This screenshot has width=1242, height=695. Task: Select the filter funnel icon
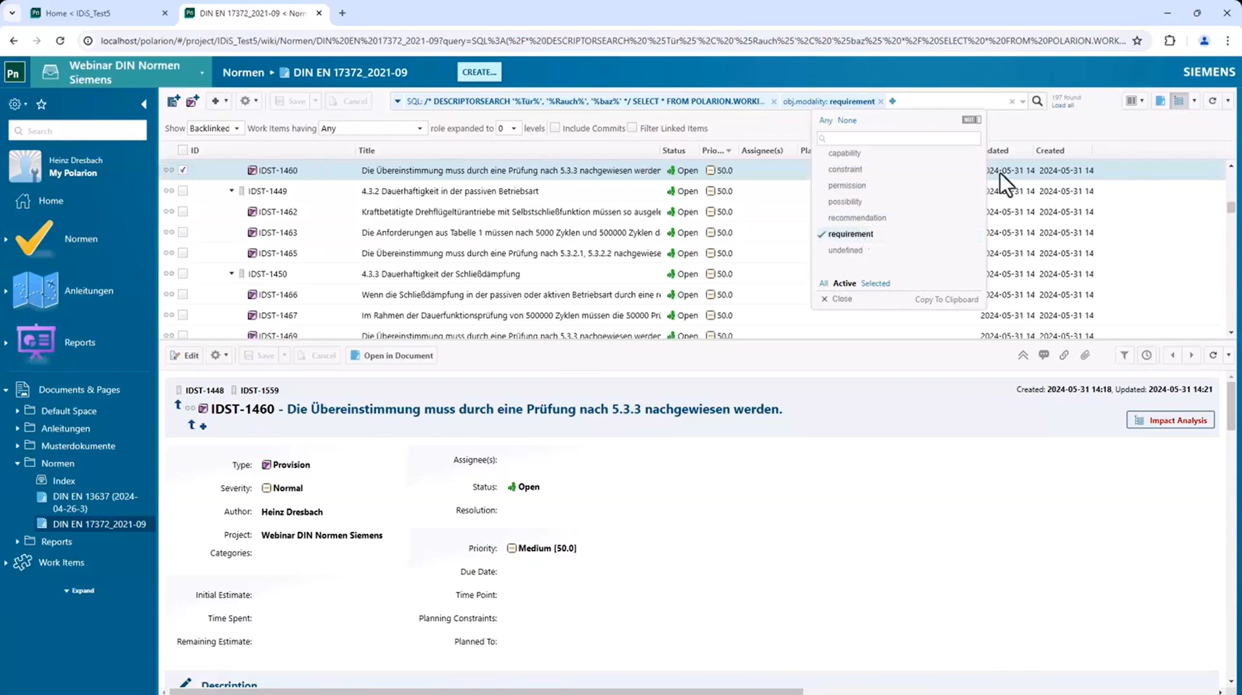point(1125,355)
